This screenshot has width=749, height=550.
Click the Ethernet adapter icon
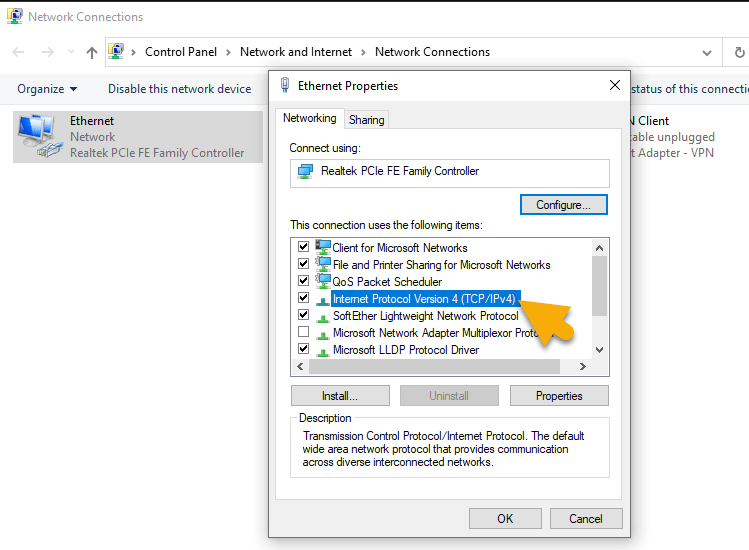coord(38,136)
